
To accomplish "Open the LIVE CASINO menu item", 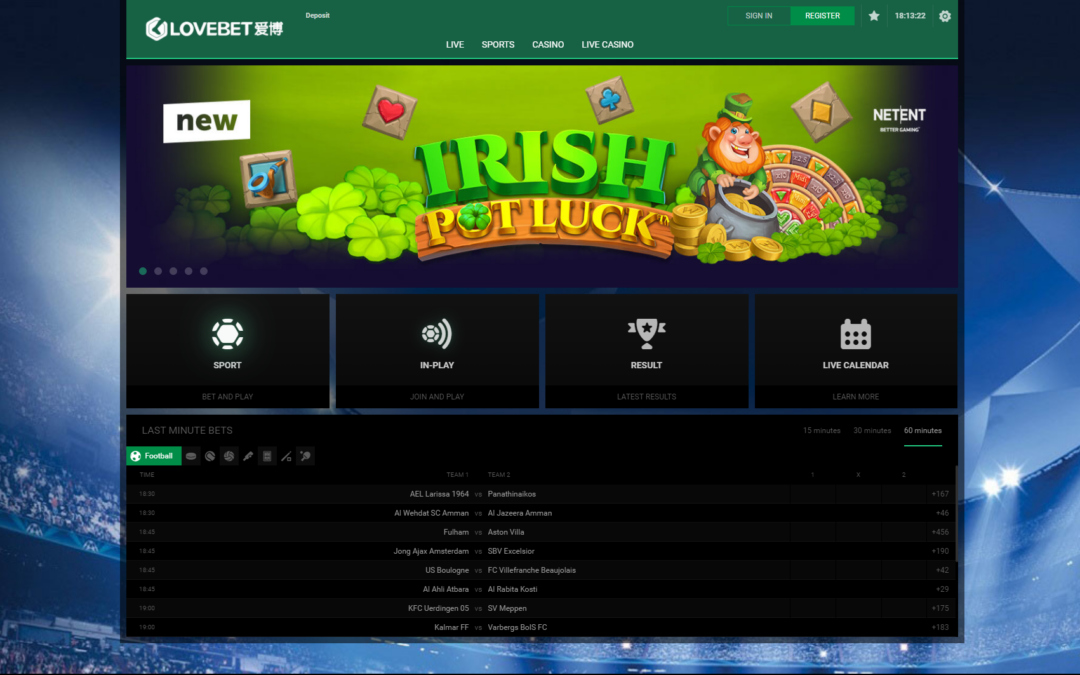I will pos(608,45).
